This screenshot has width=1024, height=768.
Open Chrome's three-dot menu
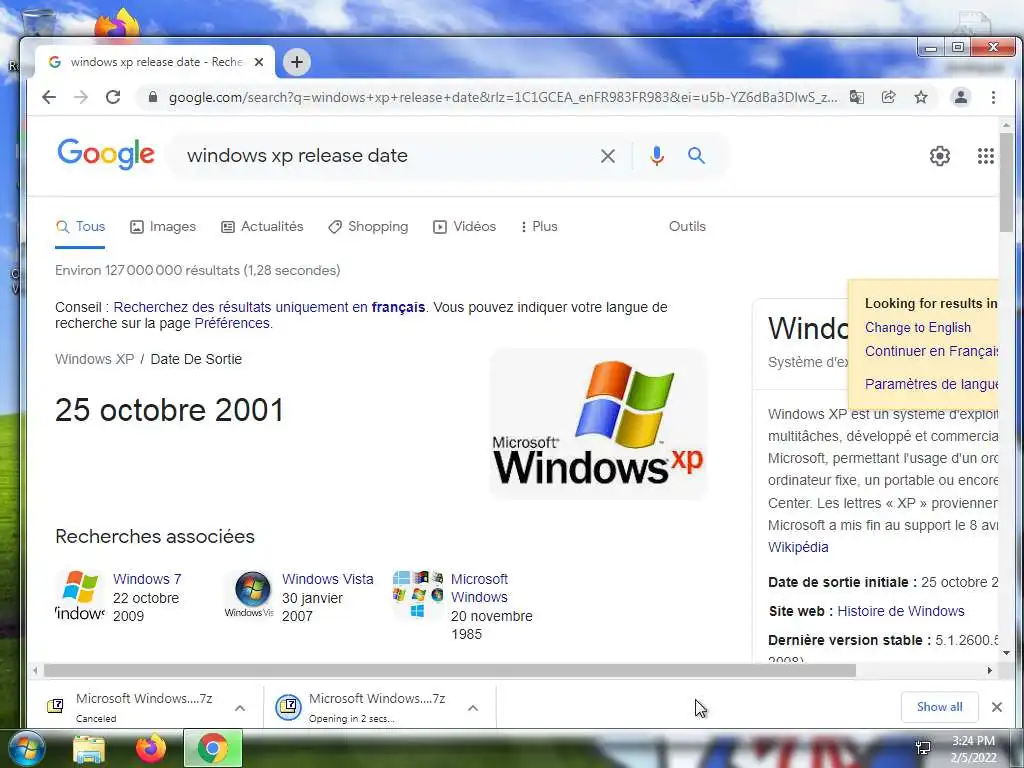pos(993,97)
